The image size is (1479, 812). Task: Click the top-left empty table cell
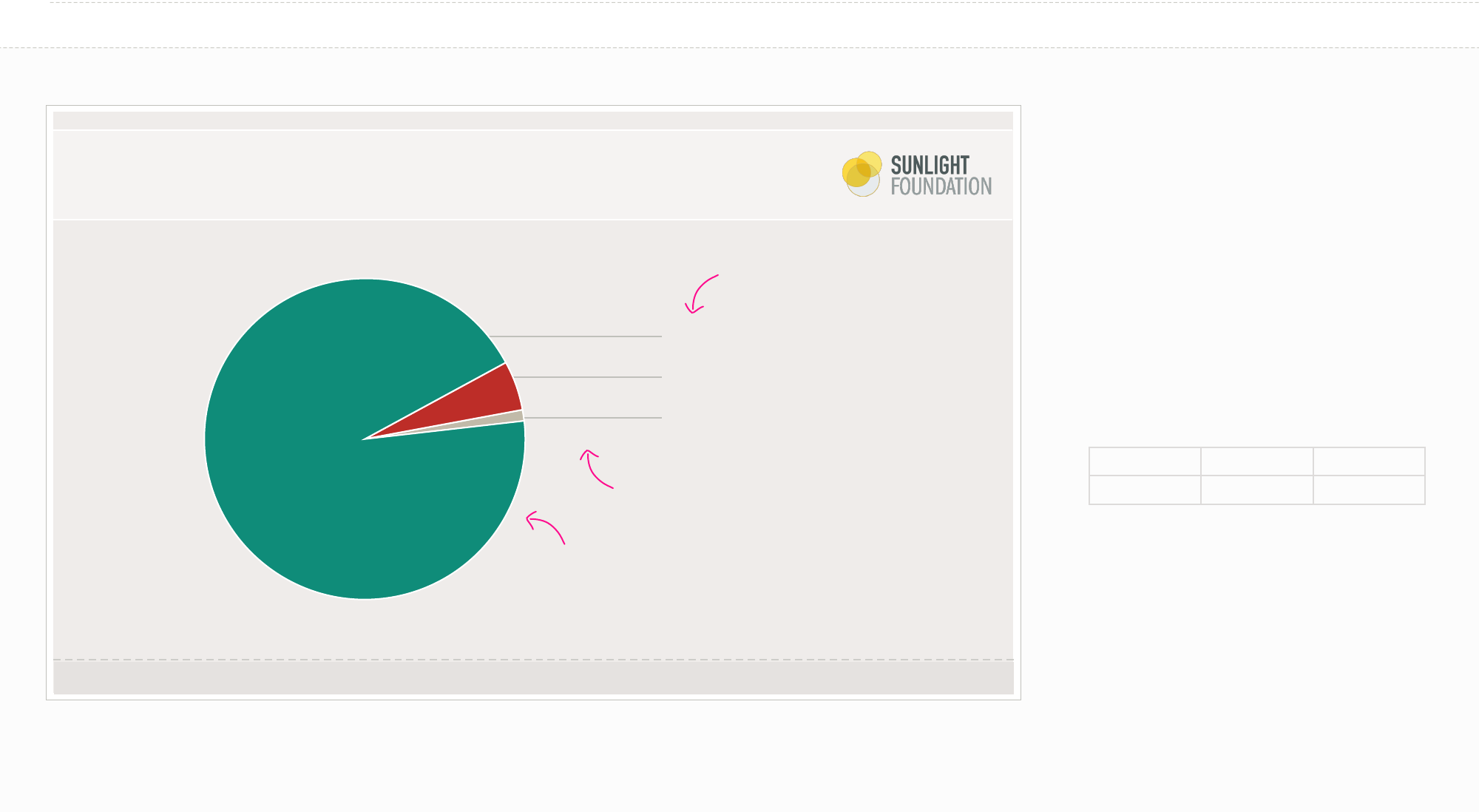coord(1145,461)
